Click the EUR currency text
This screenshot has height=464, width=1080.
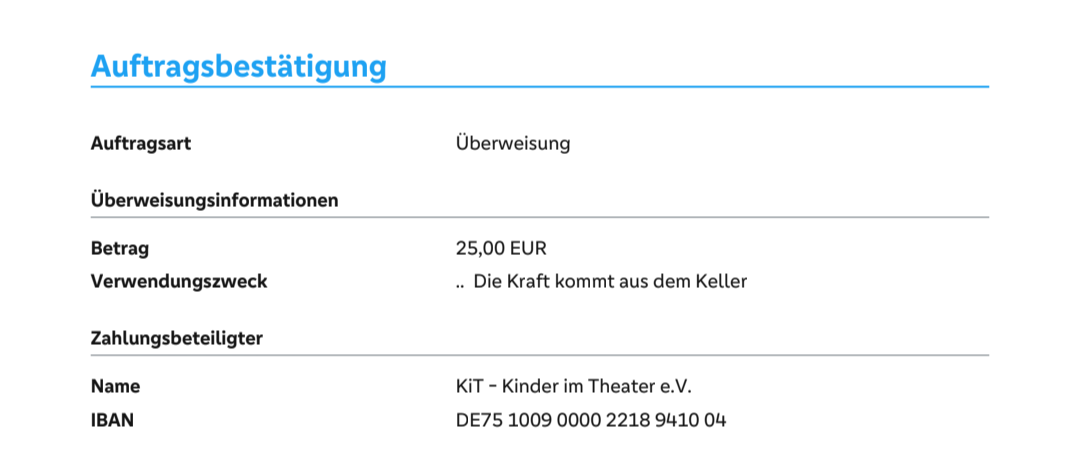click(528, 248)
